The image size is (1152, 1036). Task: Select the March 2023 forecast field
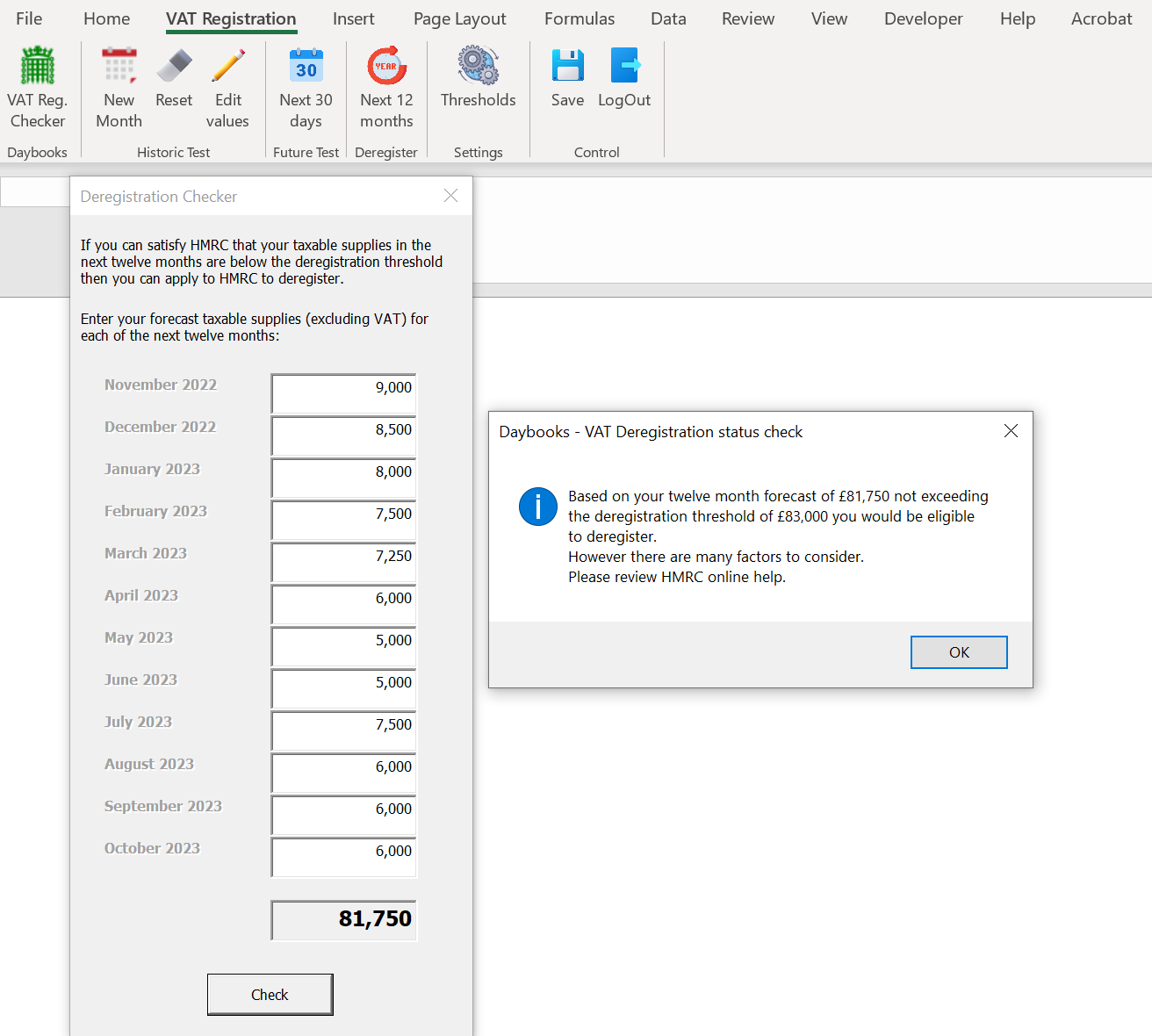pyautogui.click(x=343, y=562)
